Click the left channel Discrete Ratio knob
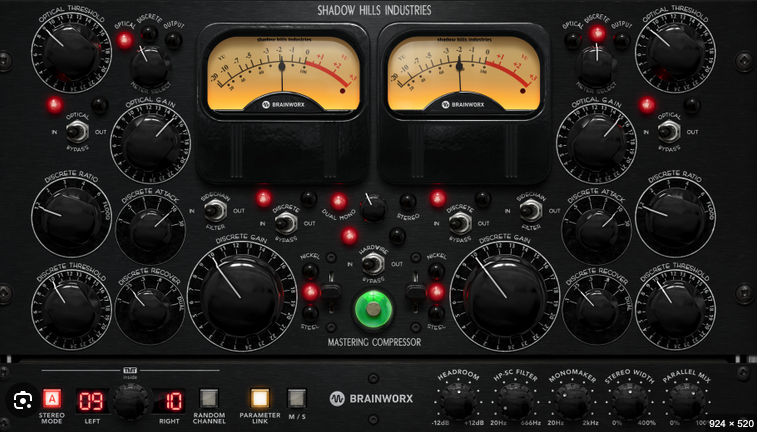Viewport: 757px width, 432px height. pos(71,218)
